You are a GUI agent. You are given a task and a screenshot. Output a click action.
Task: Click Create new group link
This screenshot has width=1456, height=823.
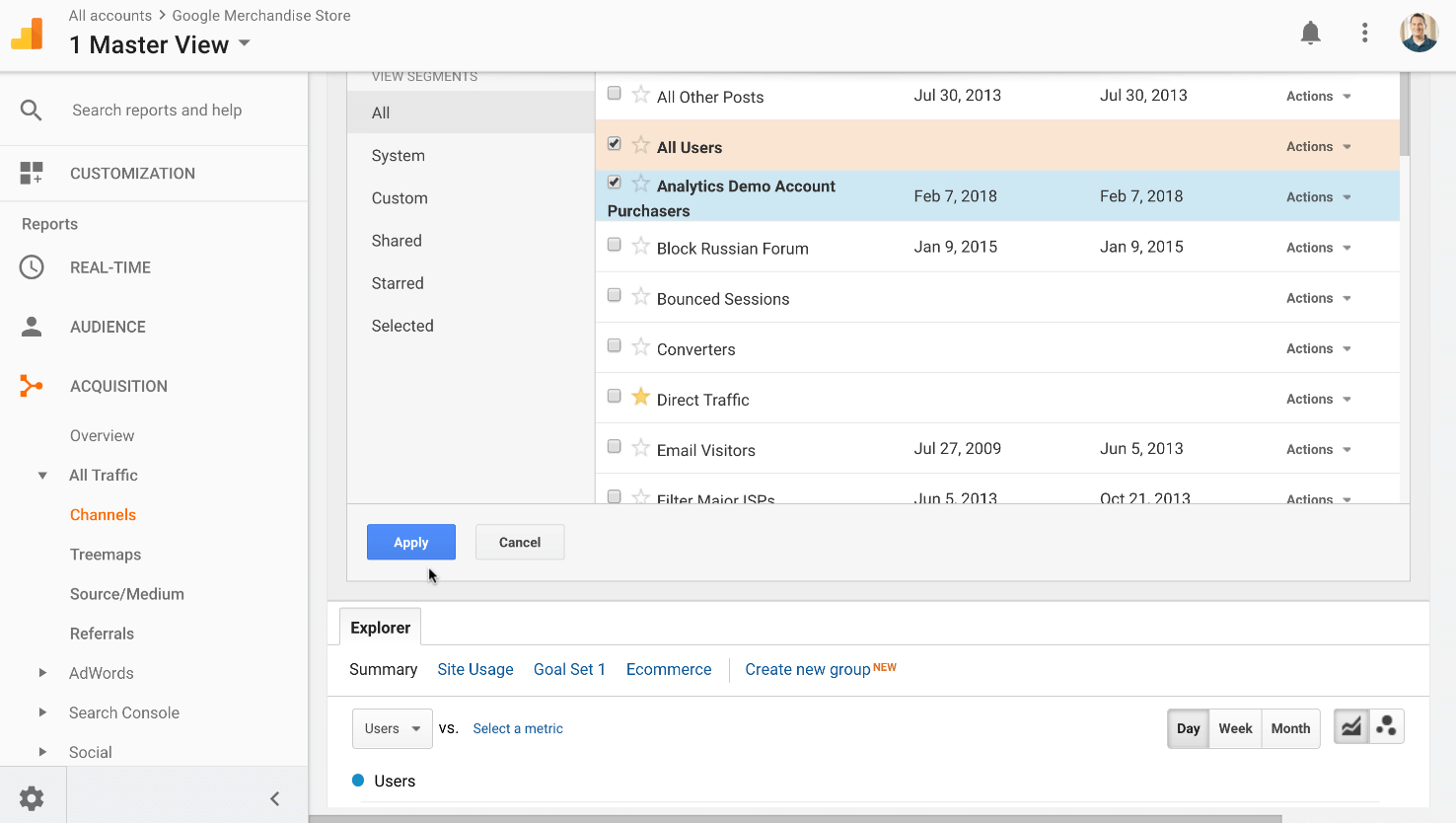coord(808,669)
